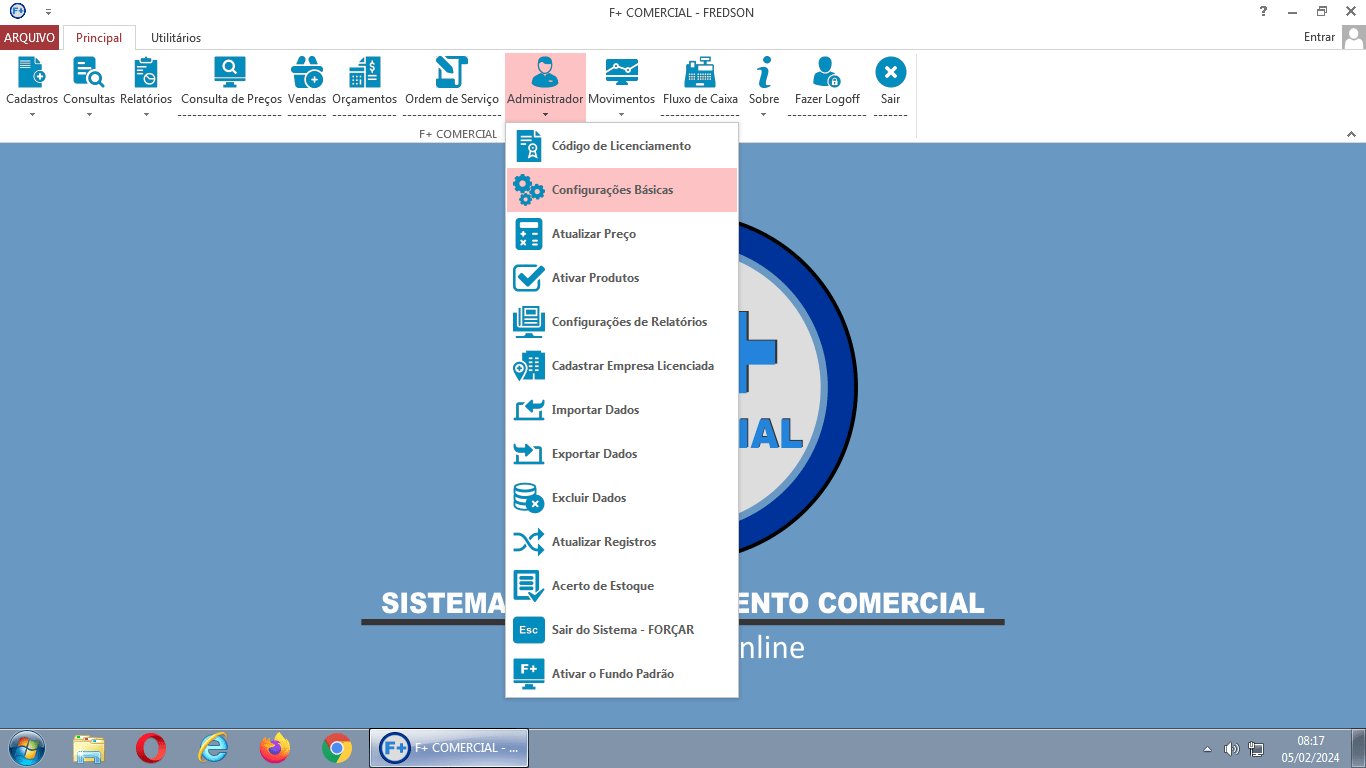Switch to the Principal tab

[99, 38]
